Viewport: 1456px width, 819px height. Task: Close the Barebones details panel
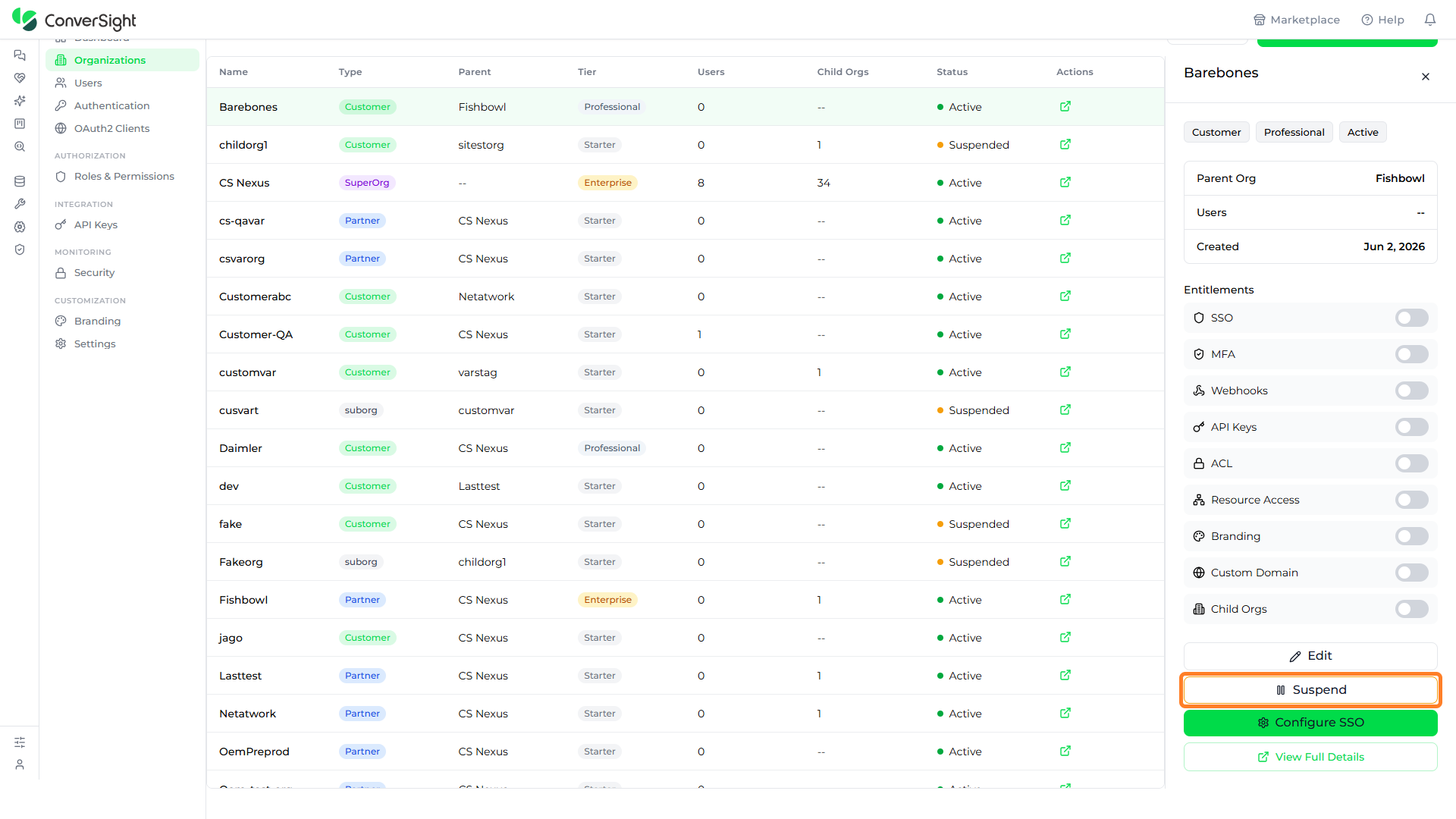coord(1426,77)
